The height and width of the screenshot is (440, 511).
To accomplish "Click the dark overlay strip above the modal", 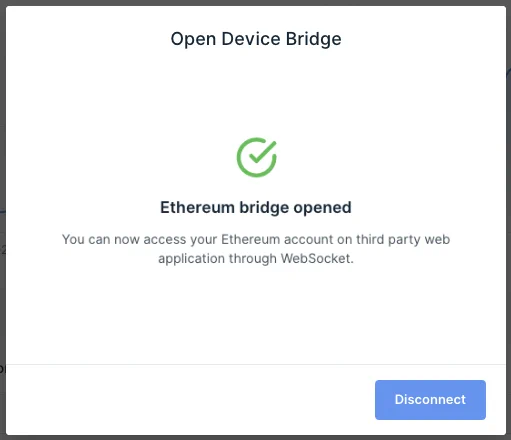I will [x=255, y=3].
